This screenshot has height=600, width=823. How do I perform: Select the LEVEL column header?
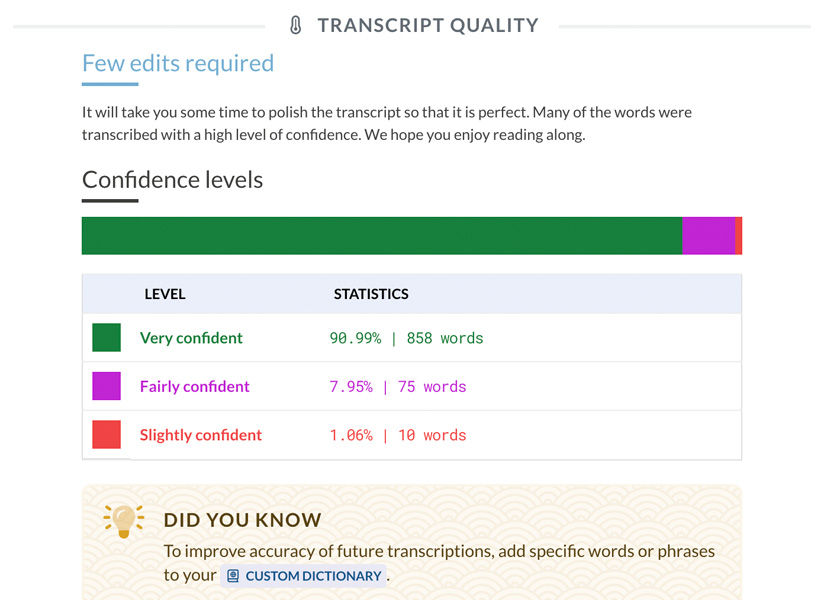(165, 294)
